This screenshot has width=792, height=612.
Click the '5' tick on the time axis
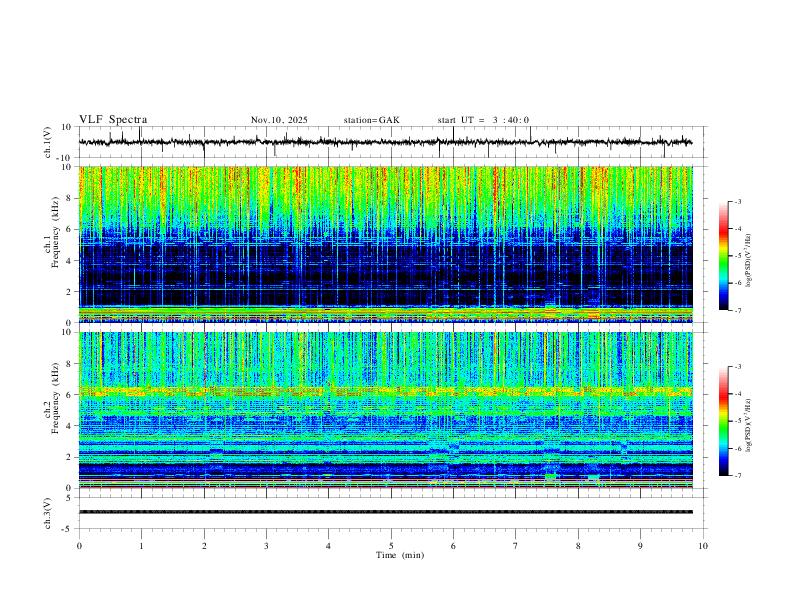tap(391, 546)
